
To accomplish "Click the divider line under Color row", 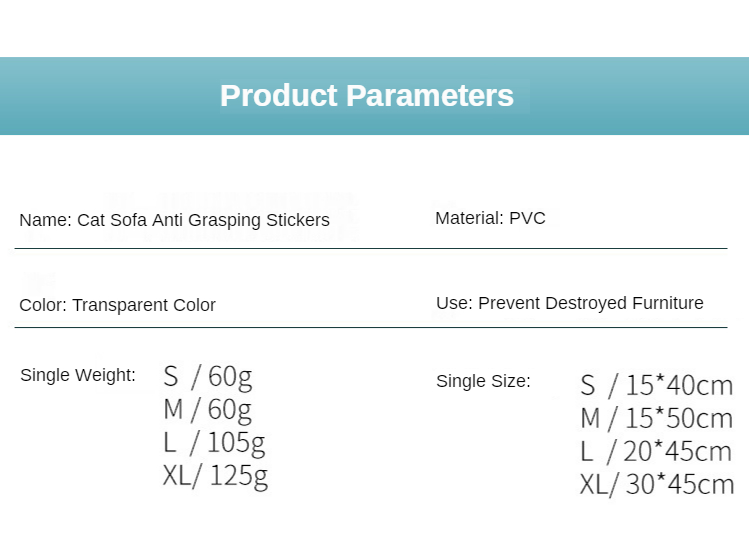I will pyautogui.click(x=372, y=327).
